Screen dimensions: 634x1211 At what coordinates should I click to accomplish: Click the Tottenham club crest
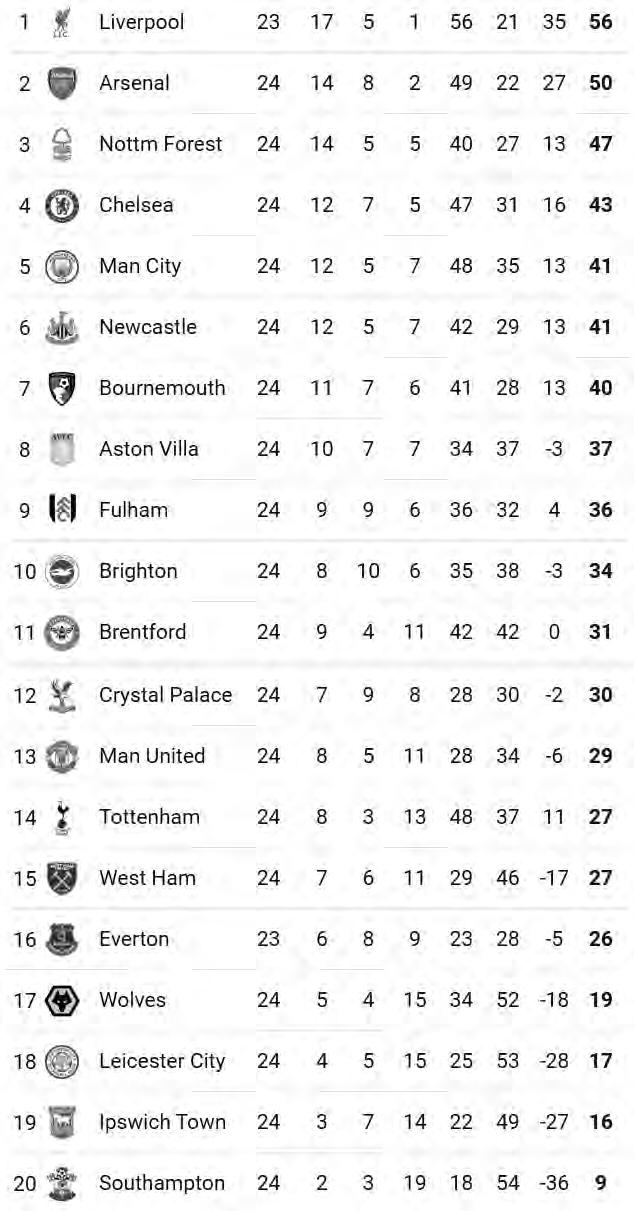62,817
